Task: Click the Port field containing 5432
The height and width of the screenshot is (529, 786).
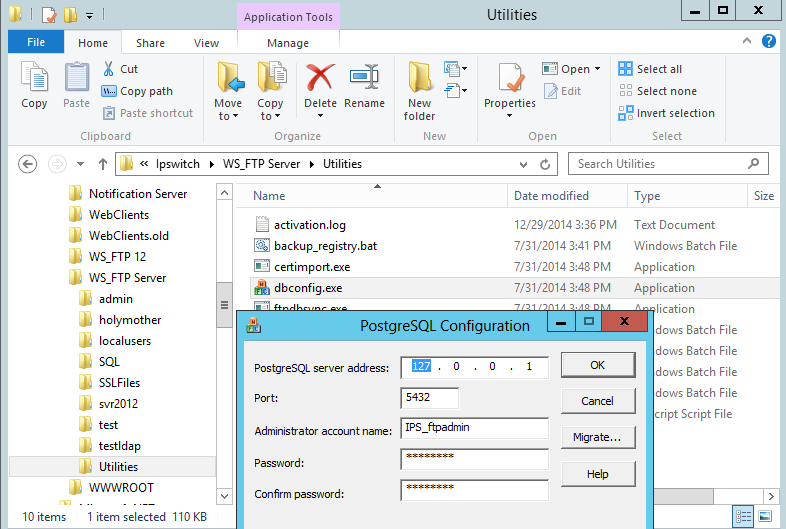Action: (x=430, y=398)
